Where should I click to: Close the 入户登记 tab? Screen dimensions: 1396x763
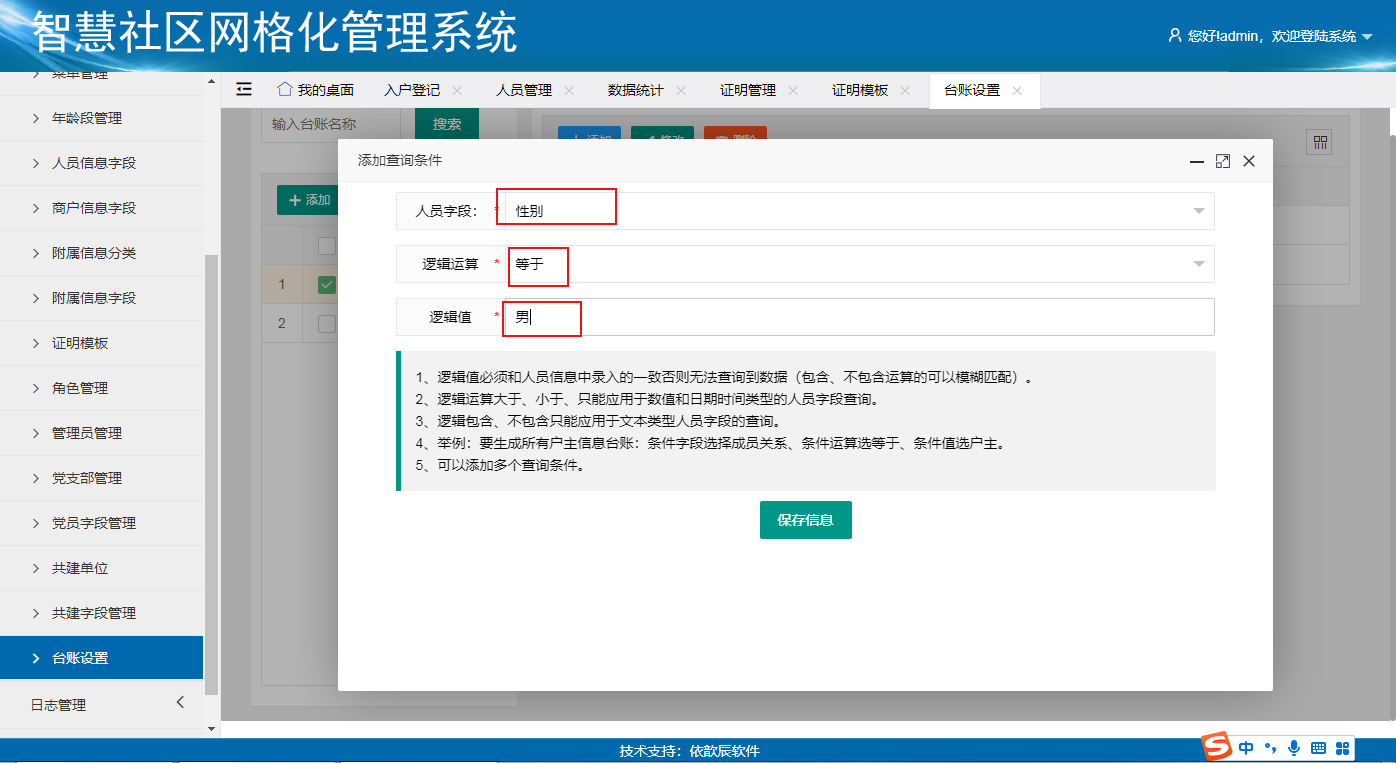pos(457,90)
